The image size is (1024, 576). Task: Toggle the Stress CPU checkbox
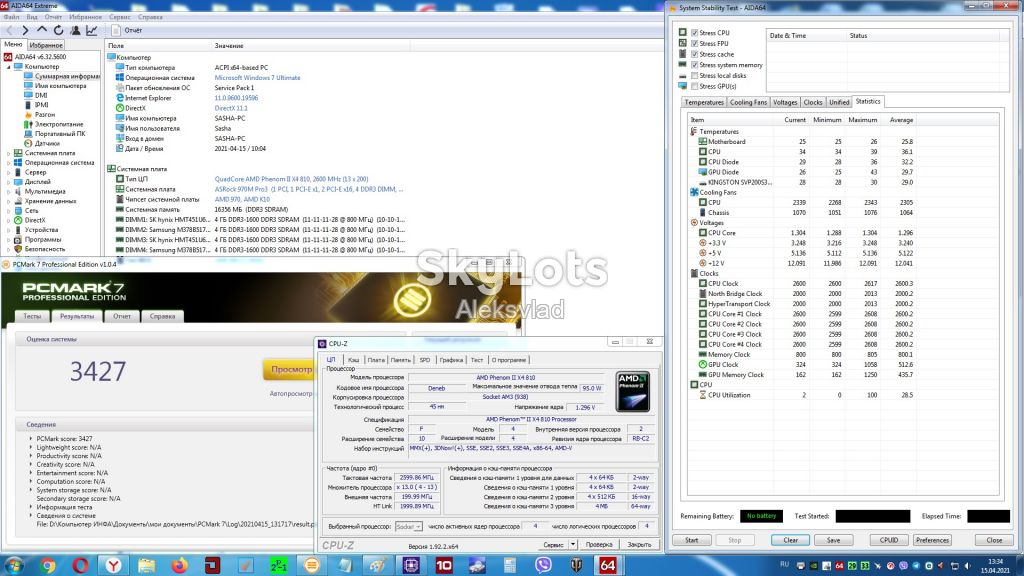click(695, 33)
